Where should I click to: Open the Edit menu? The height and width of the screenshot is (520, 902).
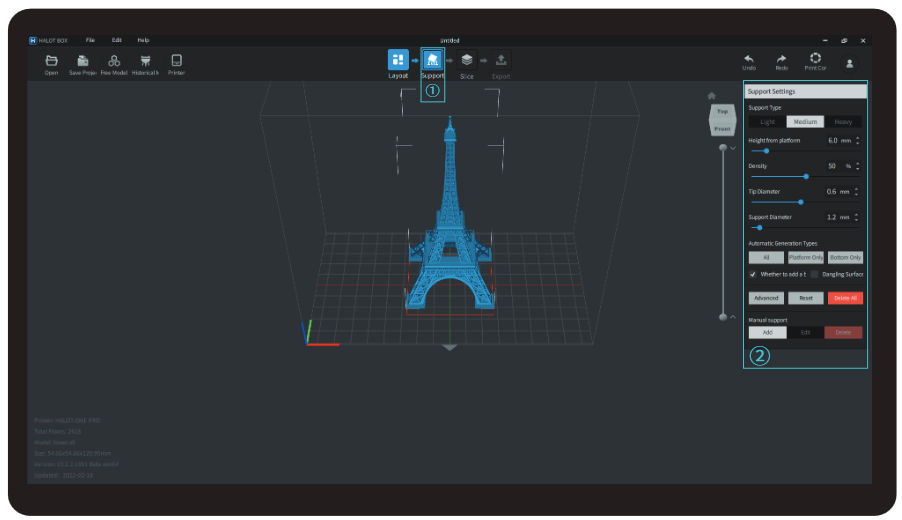coord(117,40)
